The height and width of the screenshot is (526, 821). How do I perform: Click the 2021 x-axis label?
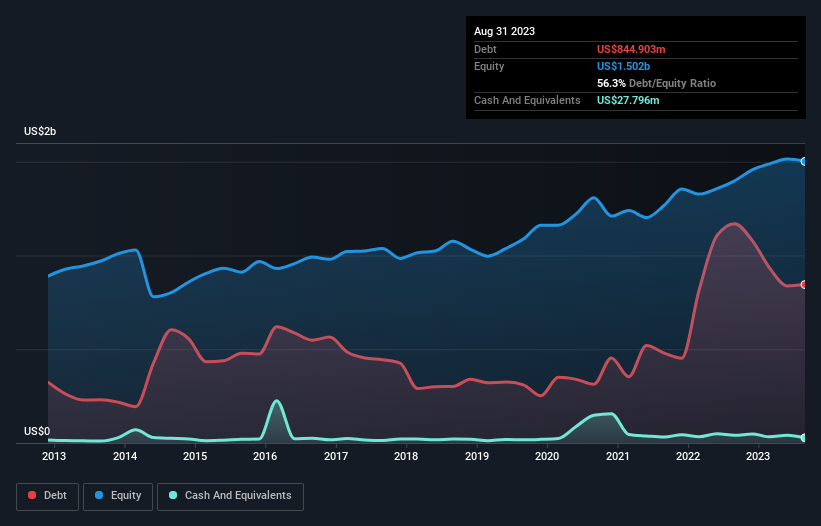coord(617,456)
